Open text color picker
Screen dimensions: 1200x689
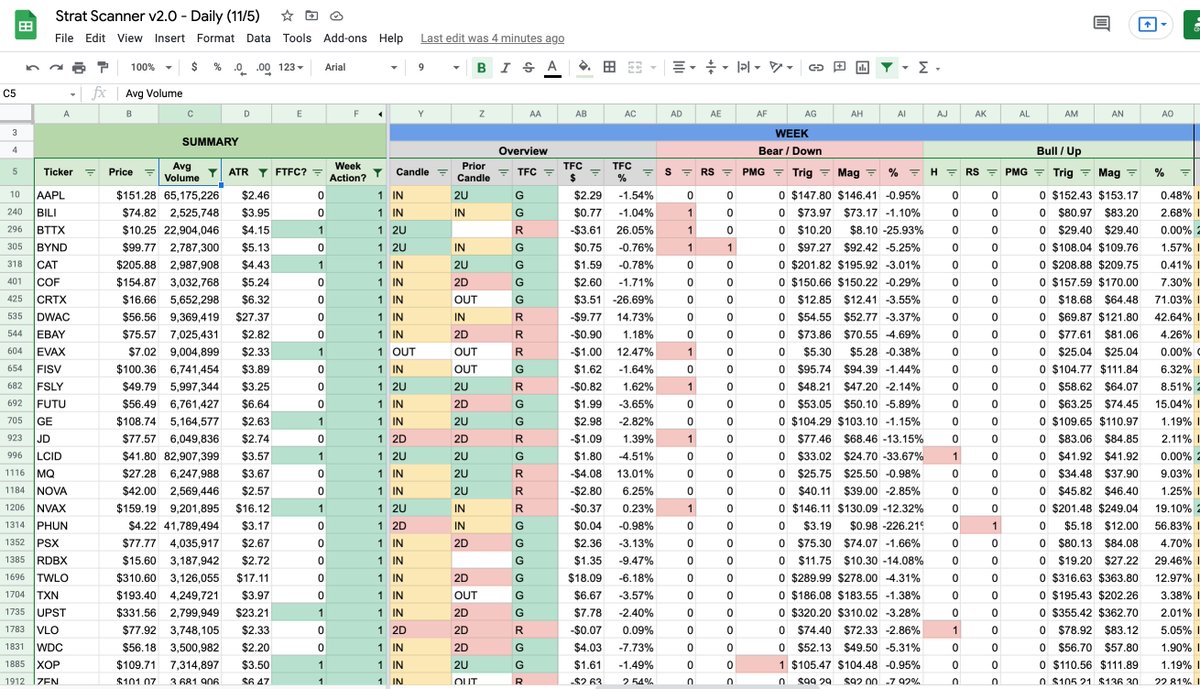552,67
